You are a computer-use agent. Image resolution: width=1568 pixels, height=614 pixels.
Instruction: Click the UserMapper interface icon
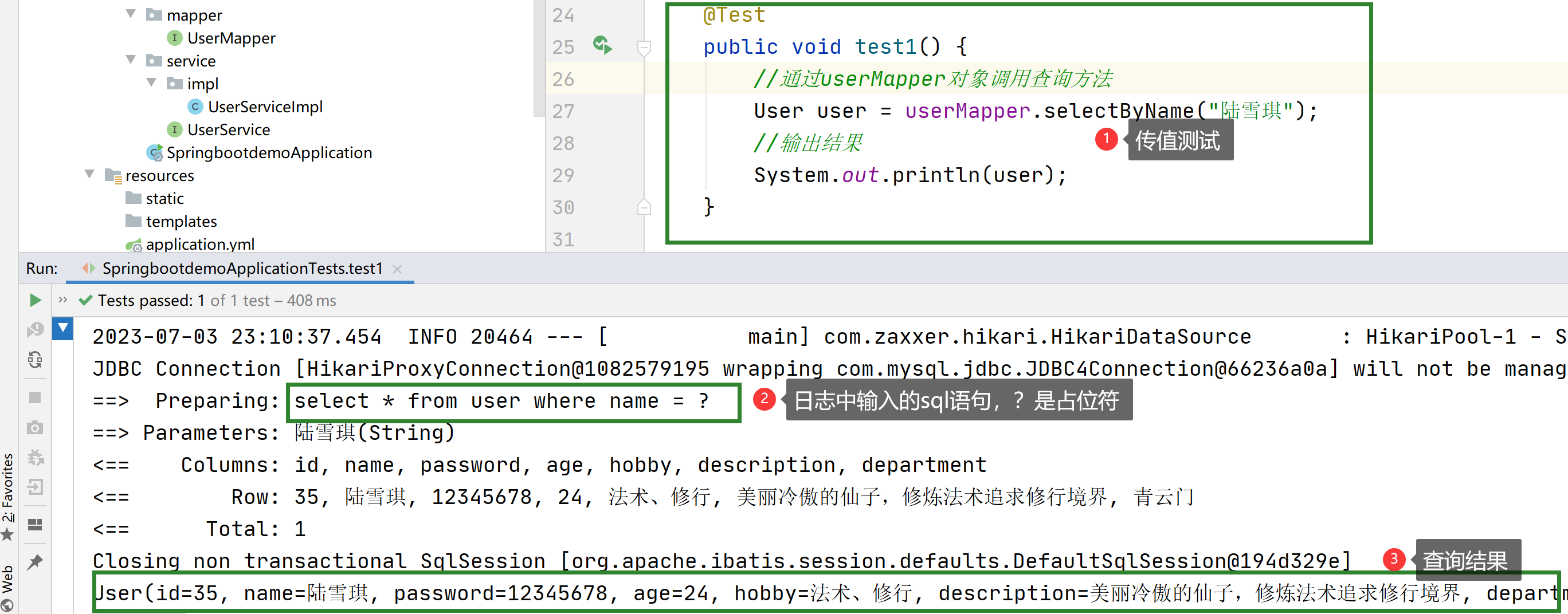(175, 38)
